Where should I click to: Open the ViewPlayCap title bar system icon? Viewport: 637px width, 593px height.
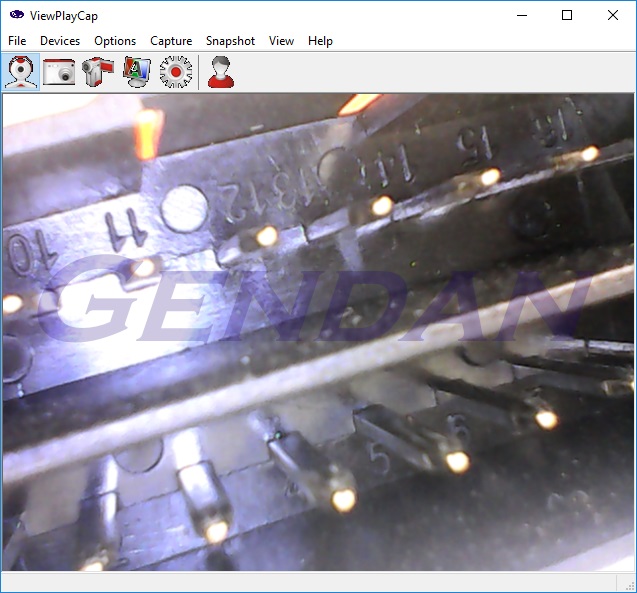16,15
